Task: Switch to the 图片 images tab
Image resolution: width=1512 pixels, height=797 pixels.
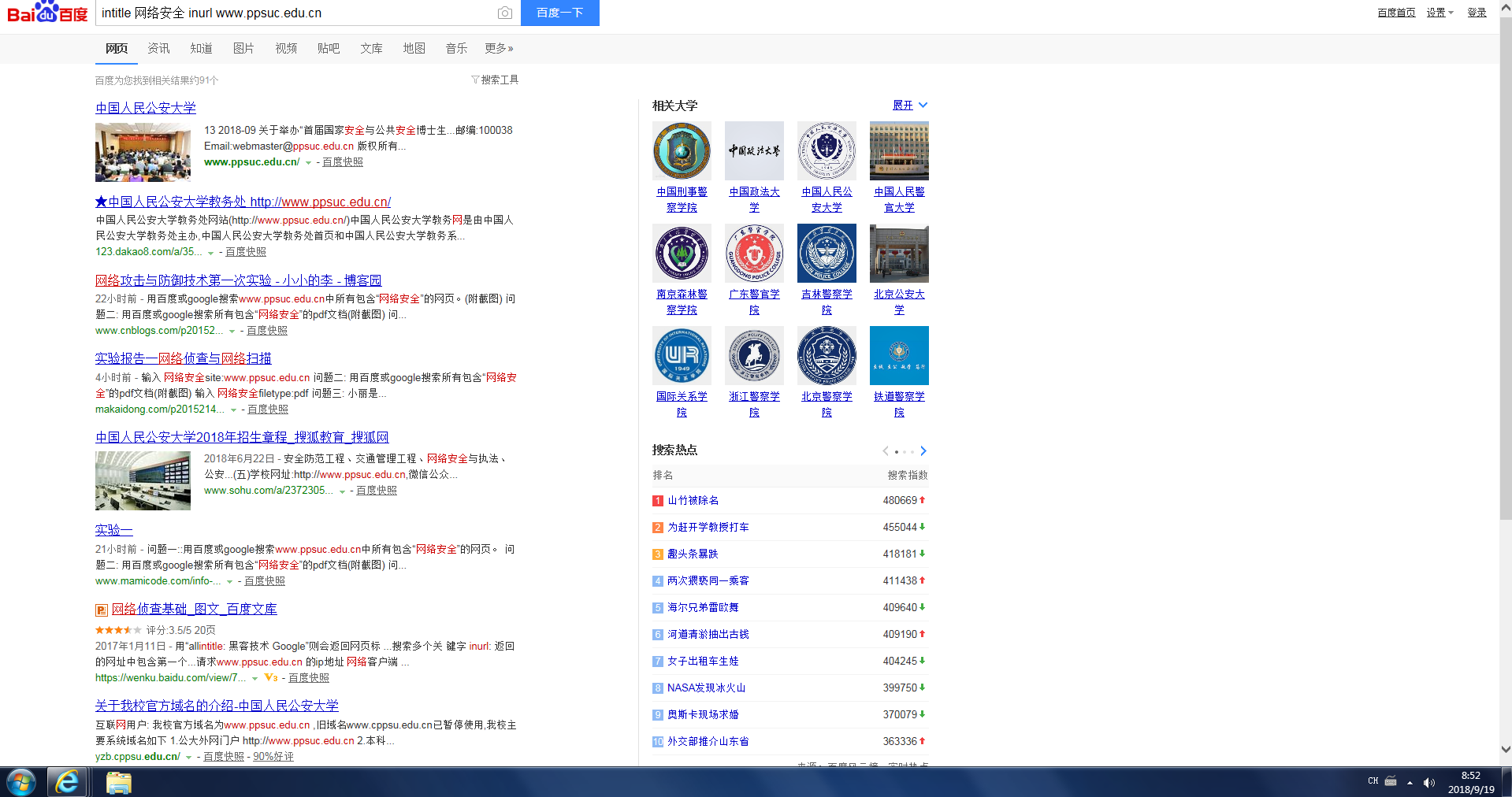Action: point(243,48)
